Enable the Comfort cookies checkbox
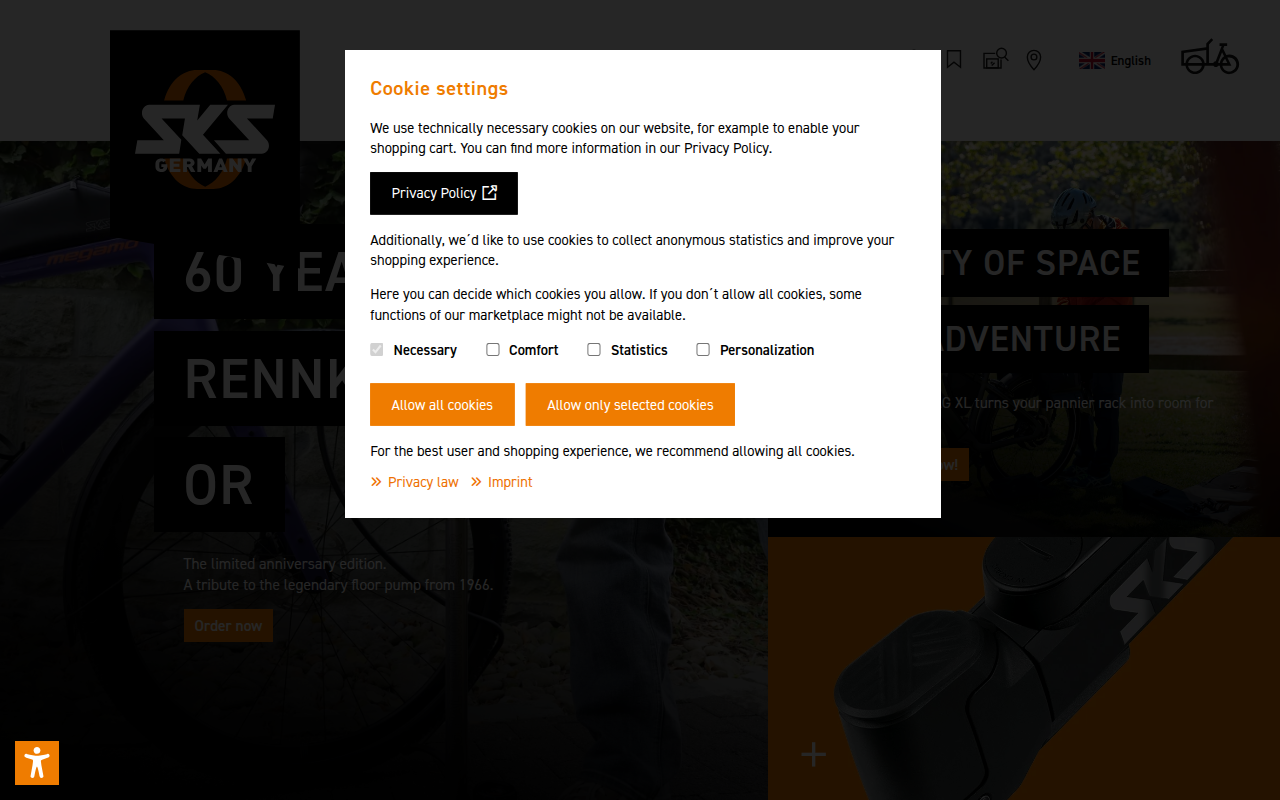This screenshot has height=800, width=1280. coord(493,350)
